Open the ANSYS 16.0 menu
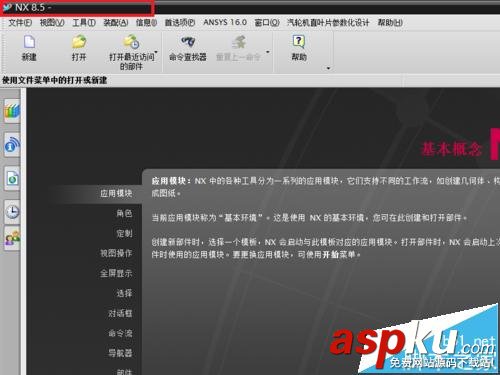Screen dimensions: 500x375 (x=225, y=22)
